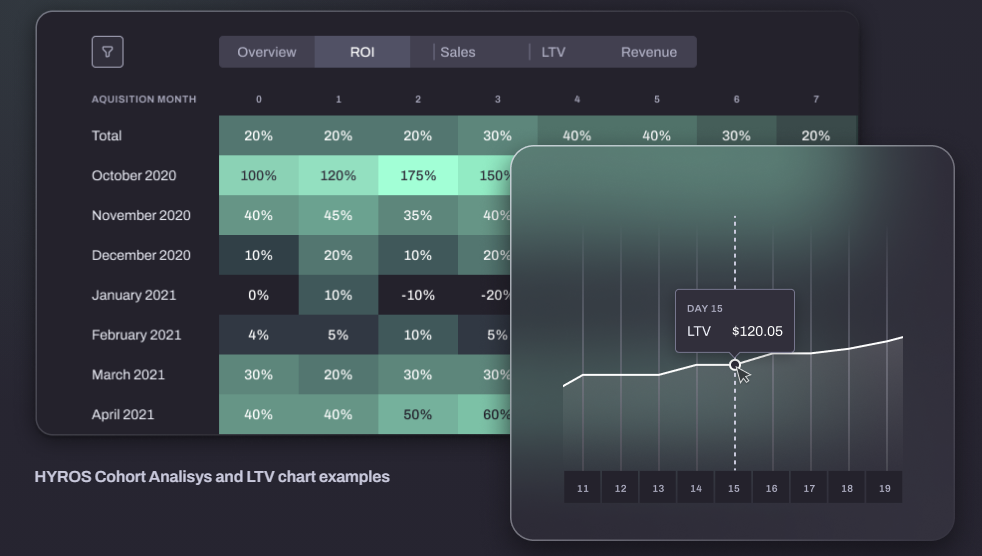Click the Day 15 LTV $120.05 tooltip

[x=735, y=321]
